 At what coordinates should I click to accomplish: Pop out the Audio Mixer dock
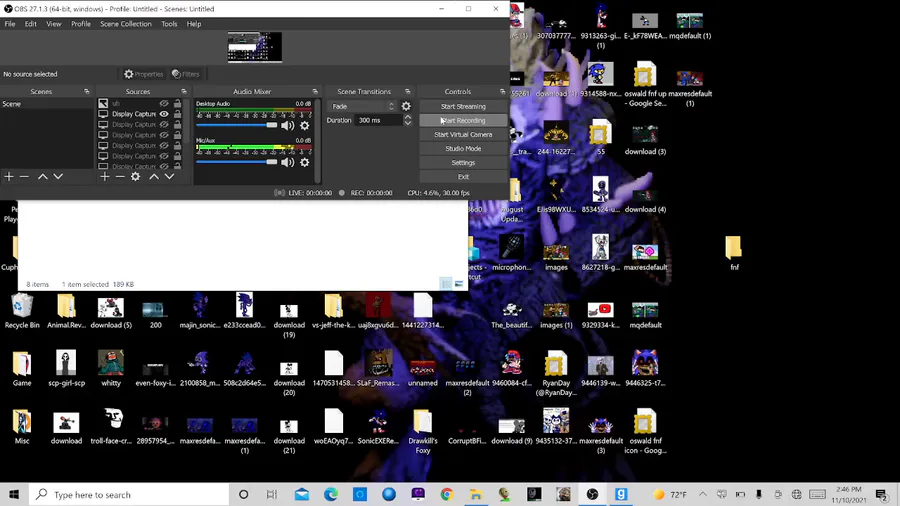click(x=315, y=92)
